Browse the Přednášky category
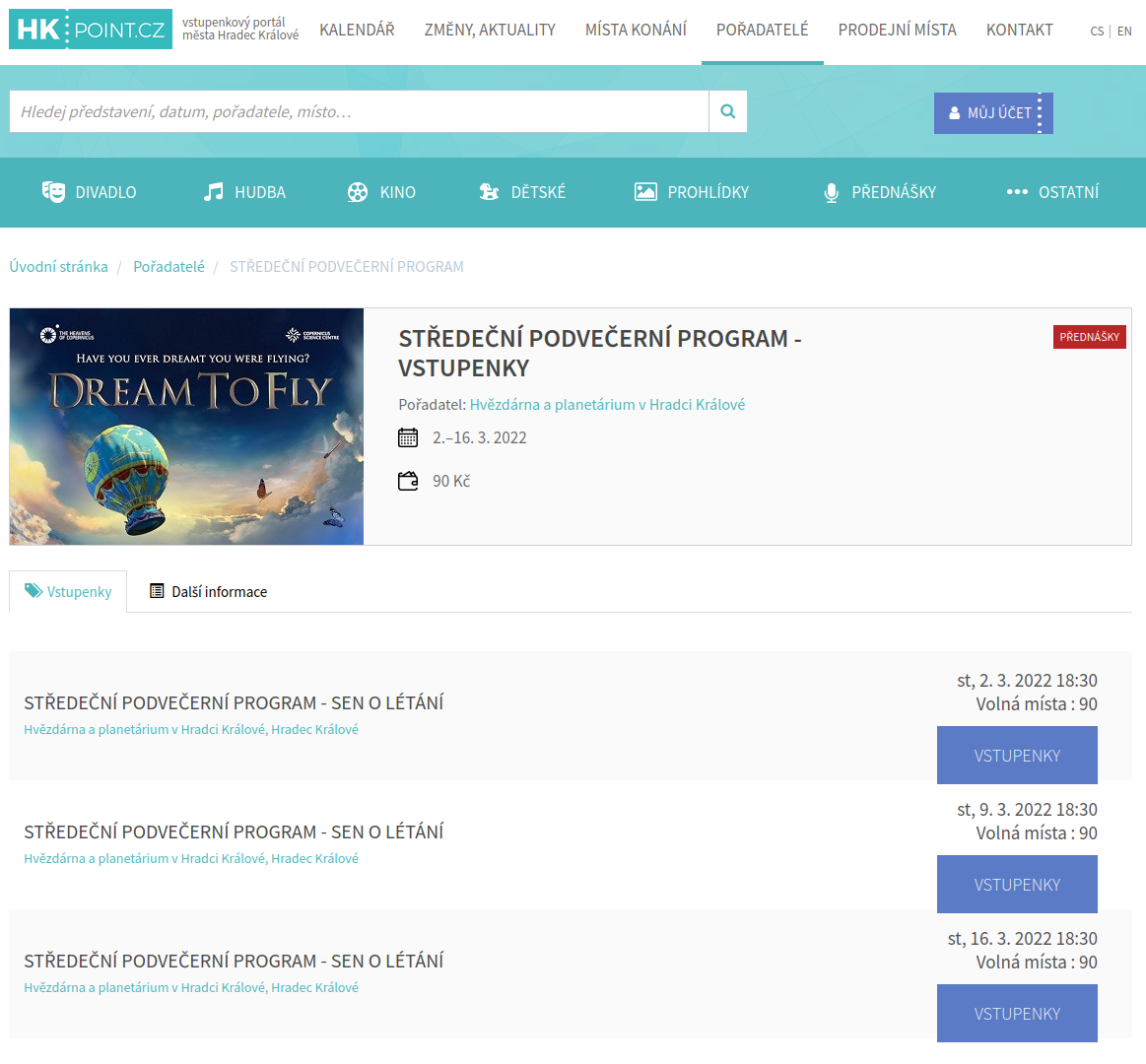 880,192
